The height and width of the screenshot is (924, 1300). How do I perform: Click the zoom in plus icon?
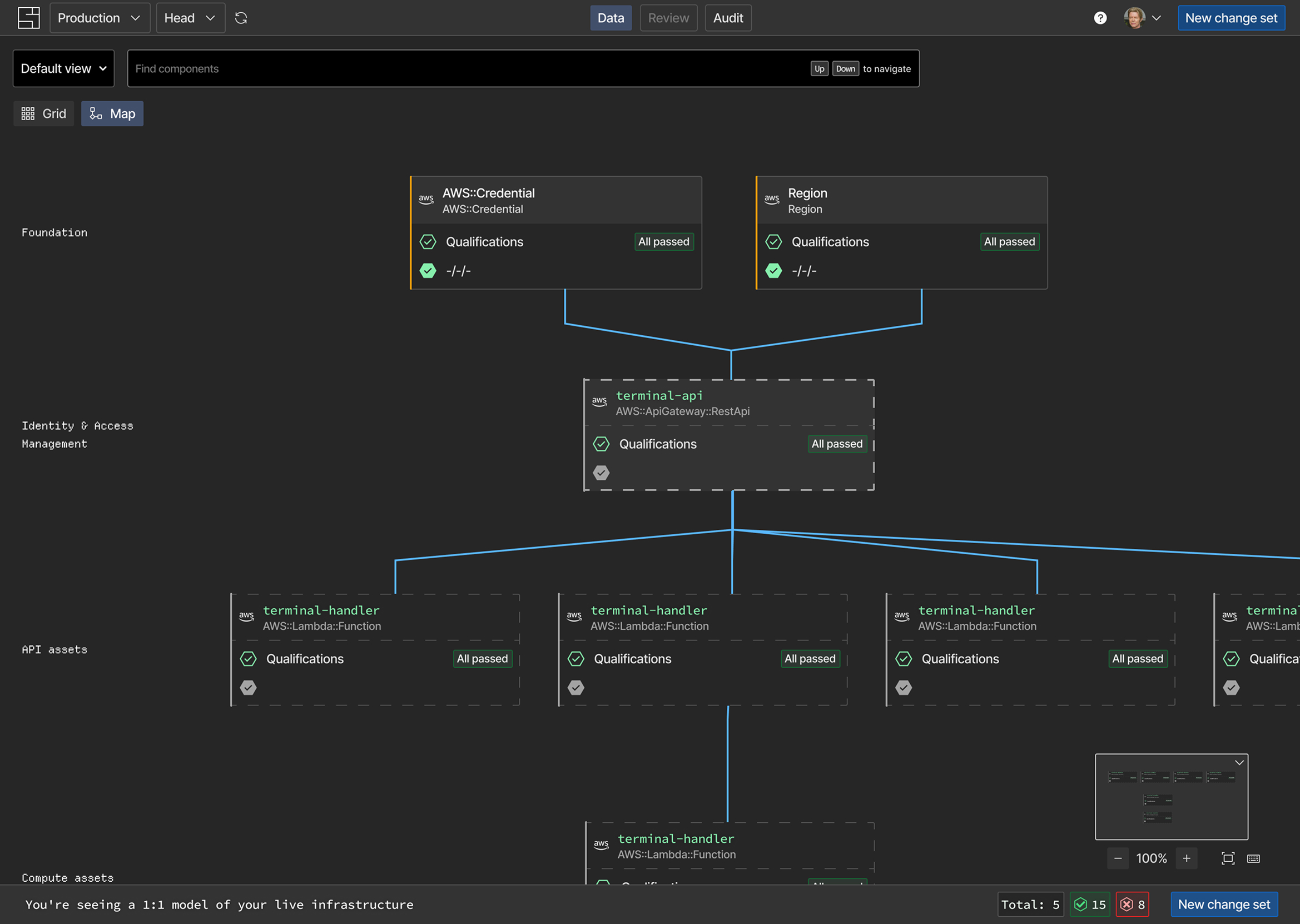pos(1187,858)
